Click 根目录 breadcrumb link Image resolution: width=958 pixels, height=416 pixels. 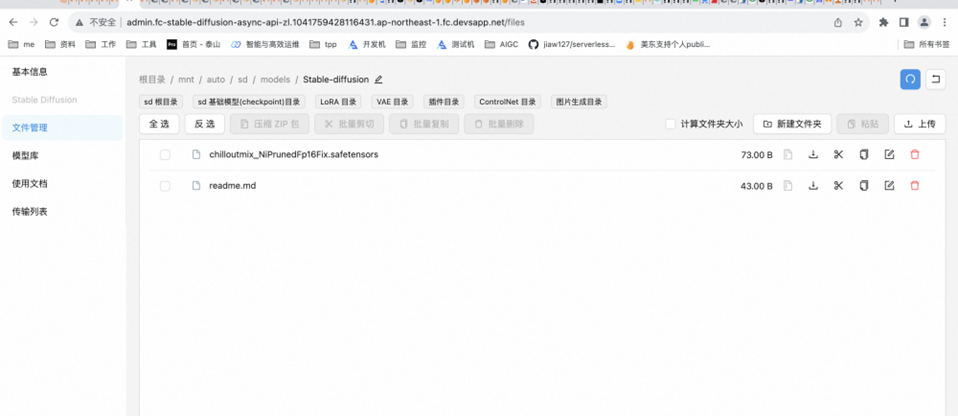tap(152, 79)
